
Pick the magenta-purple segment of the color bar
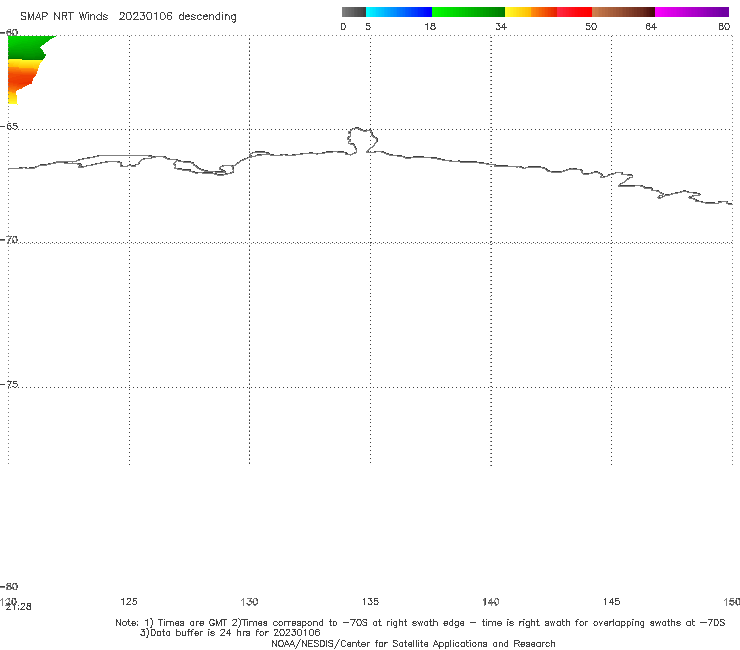[691, 12]
